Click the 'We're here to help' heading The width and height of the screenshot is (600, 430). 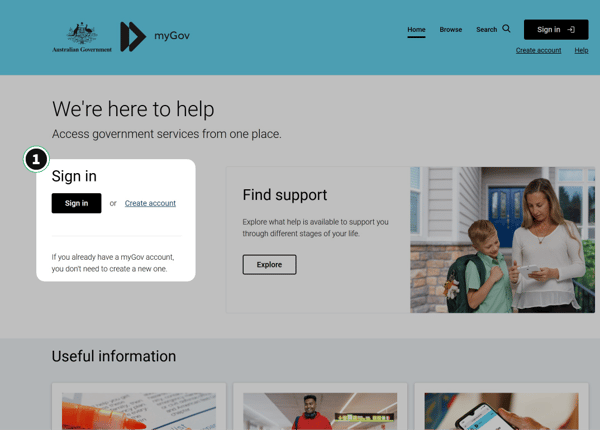(133, 109)
